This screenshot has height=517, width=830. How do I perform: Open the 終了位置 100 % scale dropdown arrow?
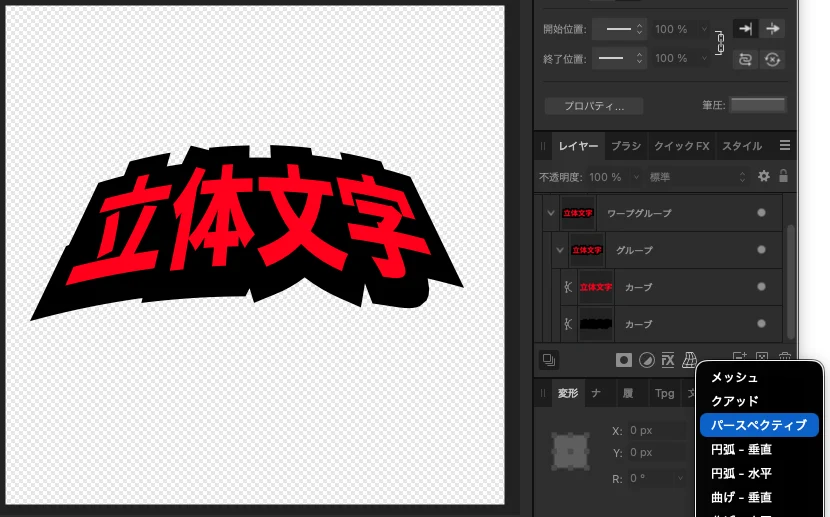[x=703, y=58]
